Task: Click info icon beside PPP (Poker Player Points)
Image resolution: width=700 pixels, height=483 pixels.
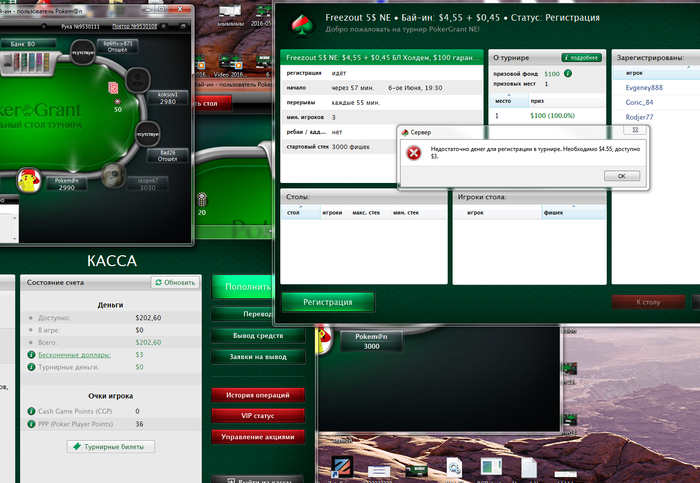Action: (31, 424)
